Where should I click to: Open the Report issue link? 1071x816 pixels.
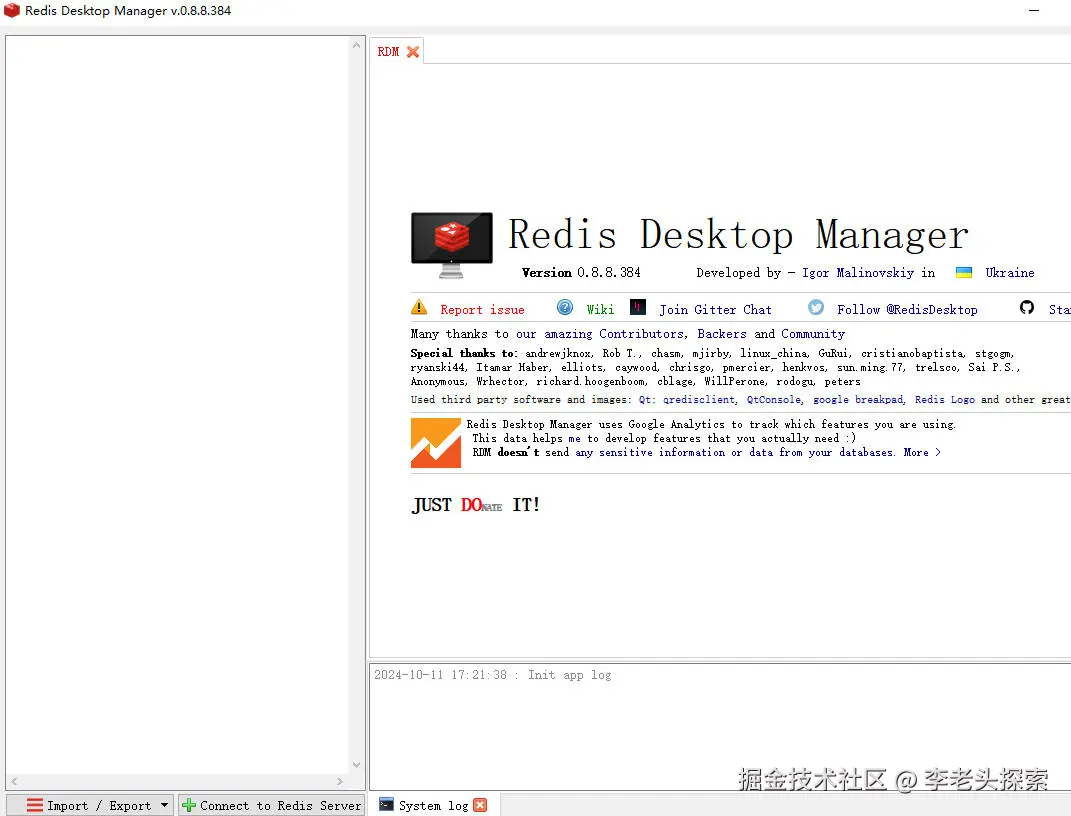coord(482,309)
